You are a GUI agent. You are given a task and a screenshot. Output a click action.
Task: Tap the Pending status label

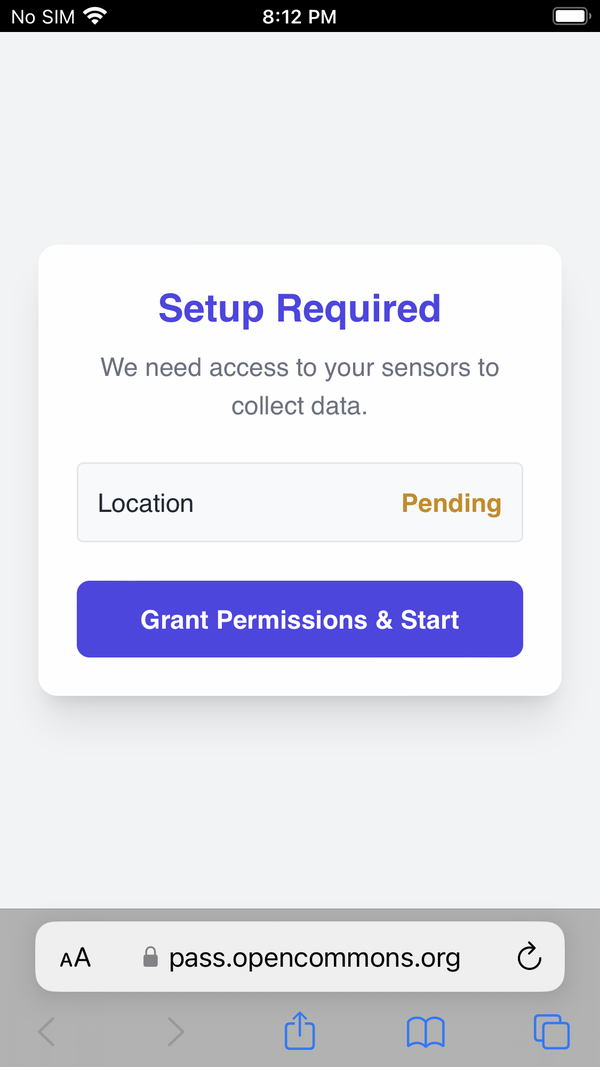(x=451, y=503)
